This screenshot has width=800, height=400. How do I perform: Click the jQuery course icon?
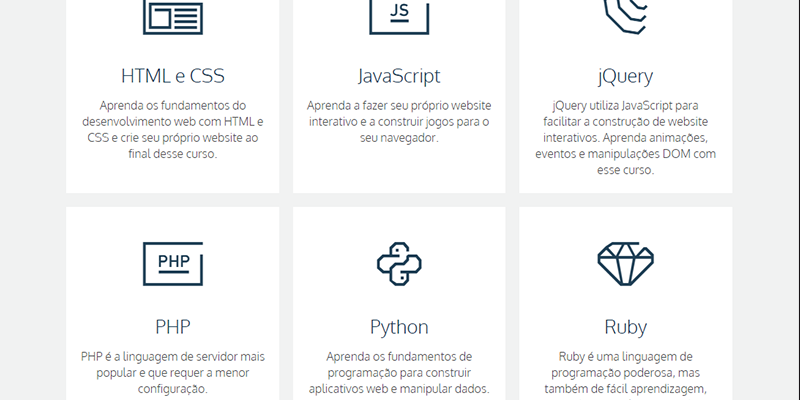click(626, 17)
